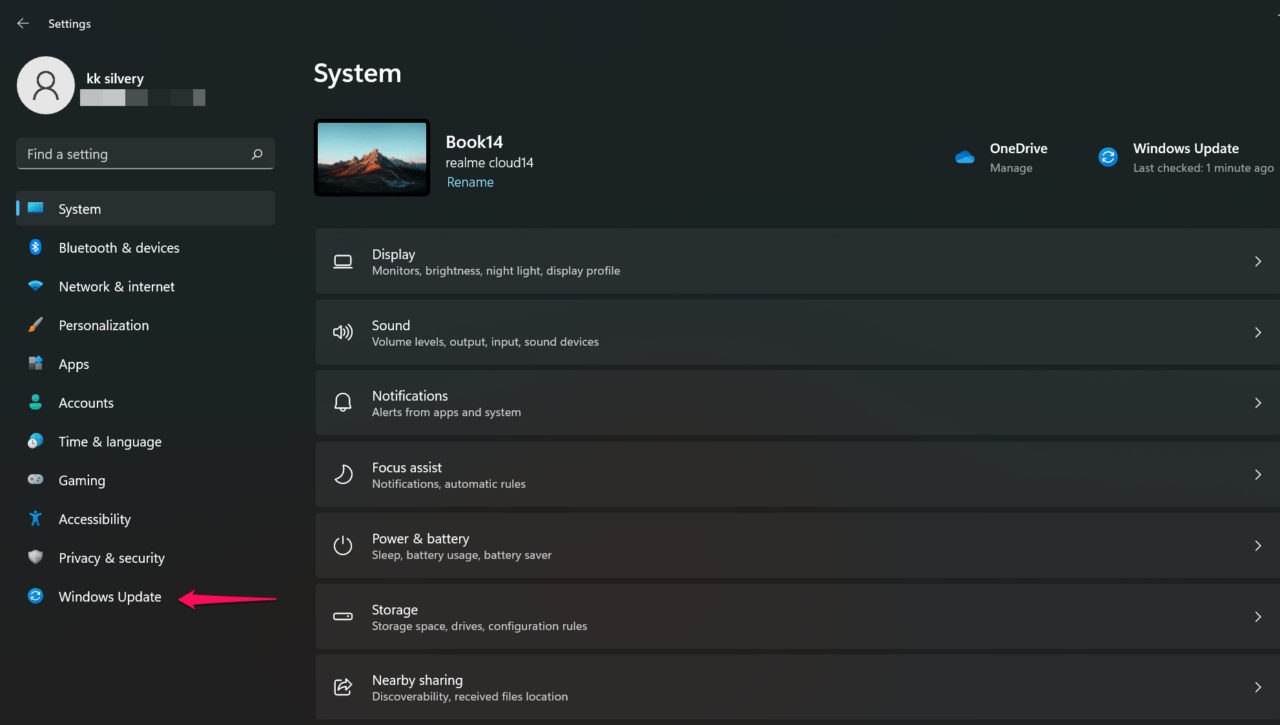The image size is (1280, 725).
Task: Click Manage under OneDrive
Action: tap(1008, 168)
